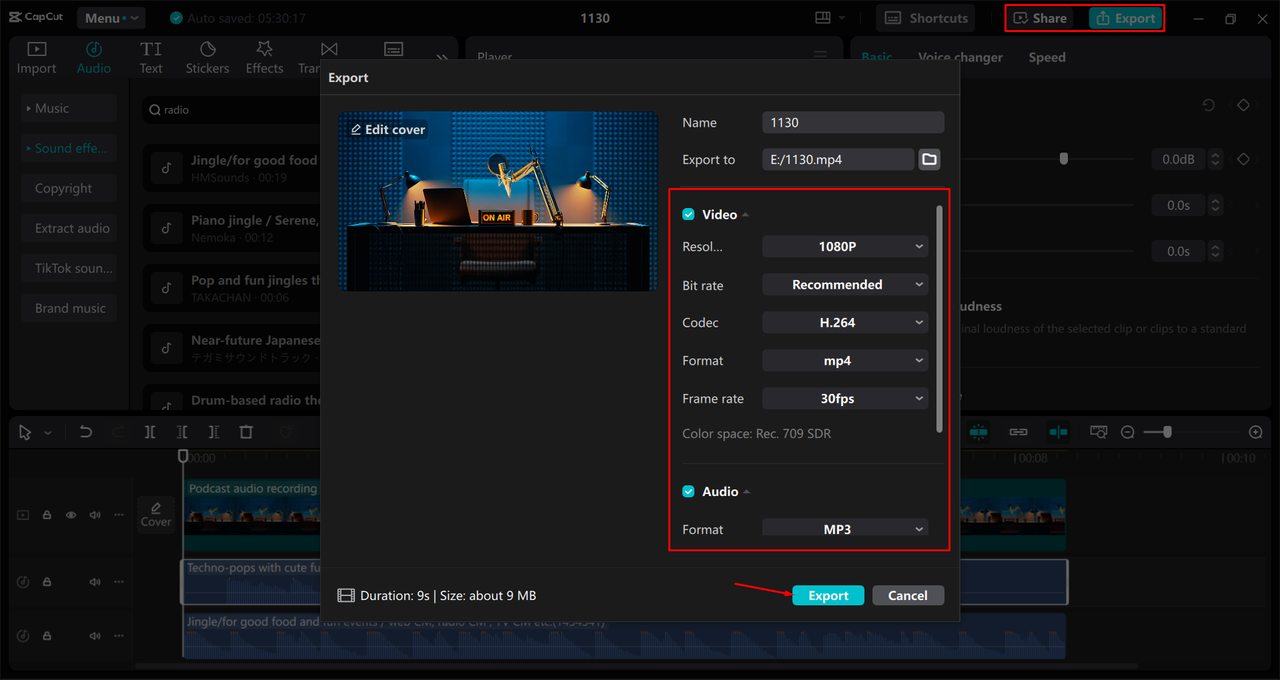Switch to Voice changer tab

[x=960, y=57]
